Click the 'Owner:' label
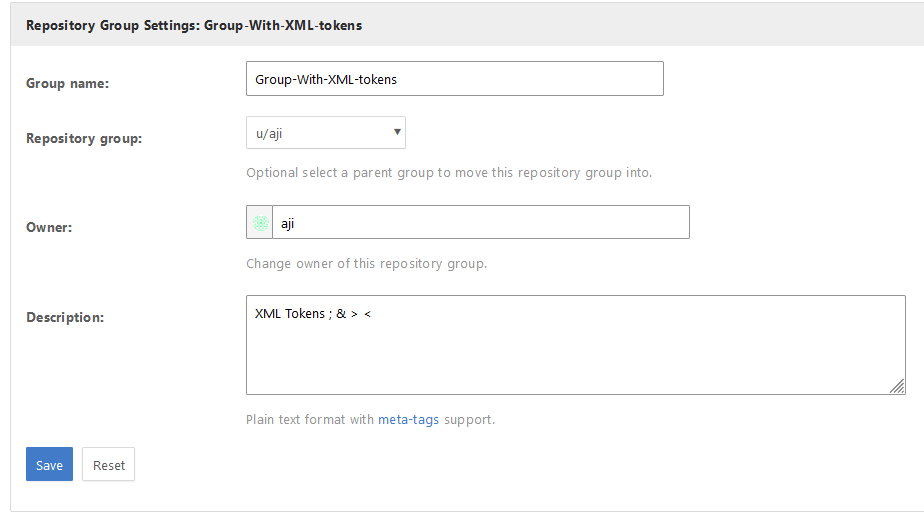 49,227
